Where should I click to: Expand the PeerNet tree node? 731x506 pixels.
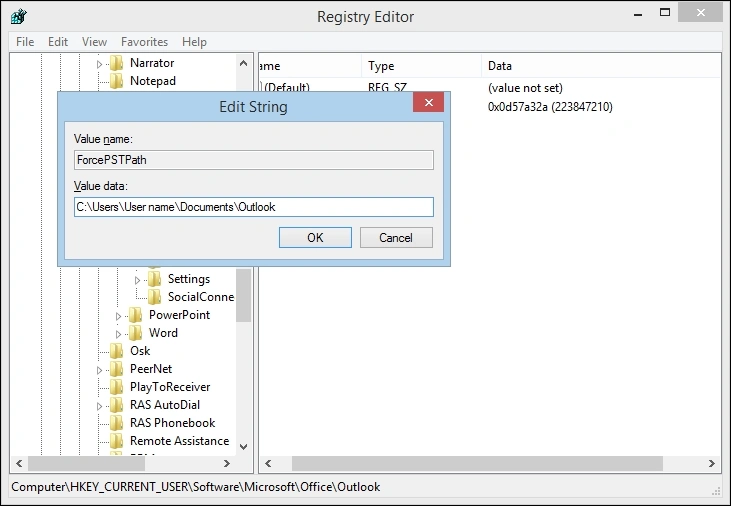pyautogui.click(x=99, y=370)
